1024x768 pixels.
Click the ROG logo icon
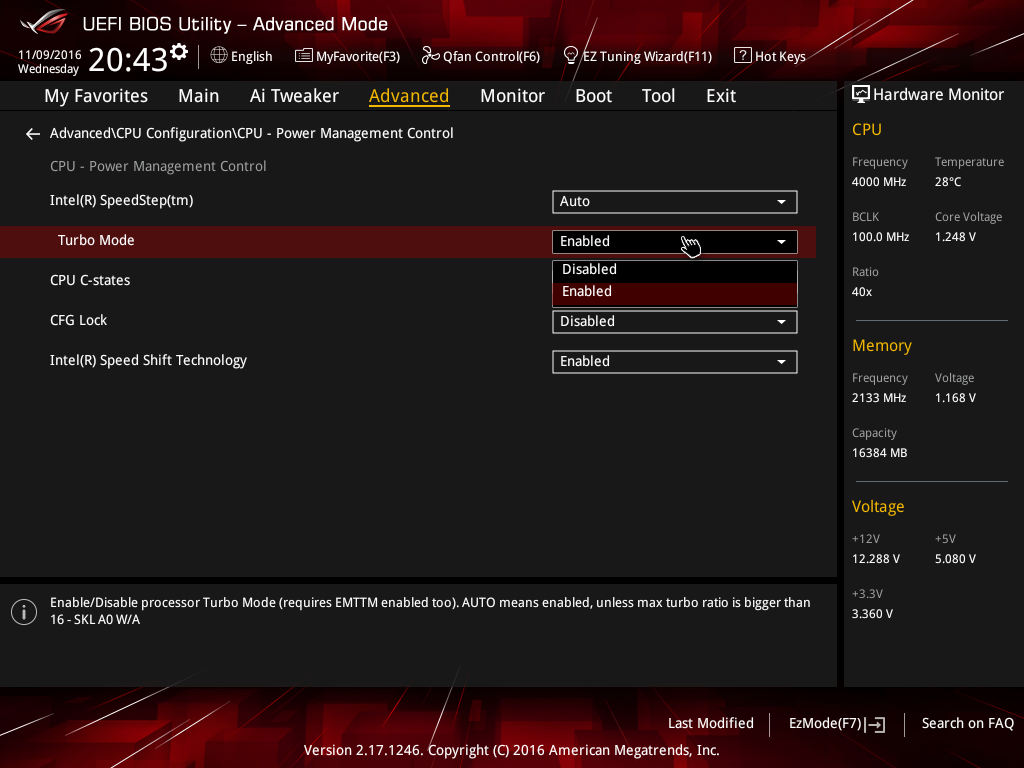44,23
